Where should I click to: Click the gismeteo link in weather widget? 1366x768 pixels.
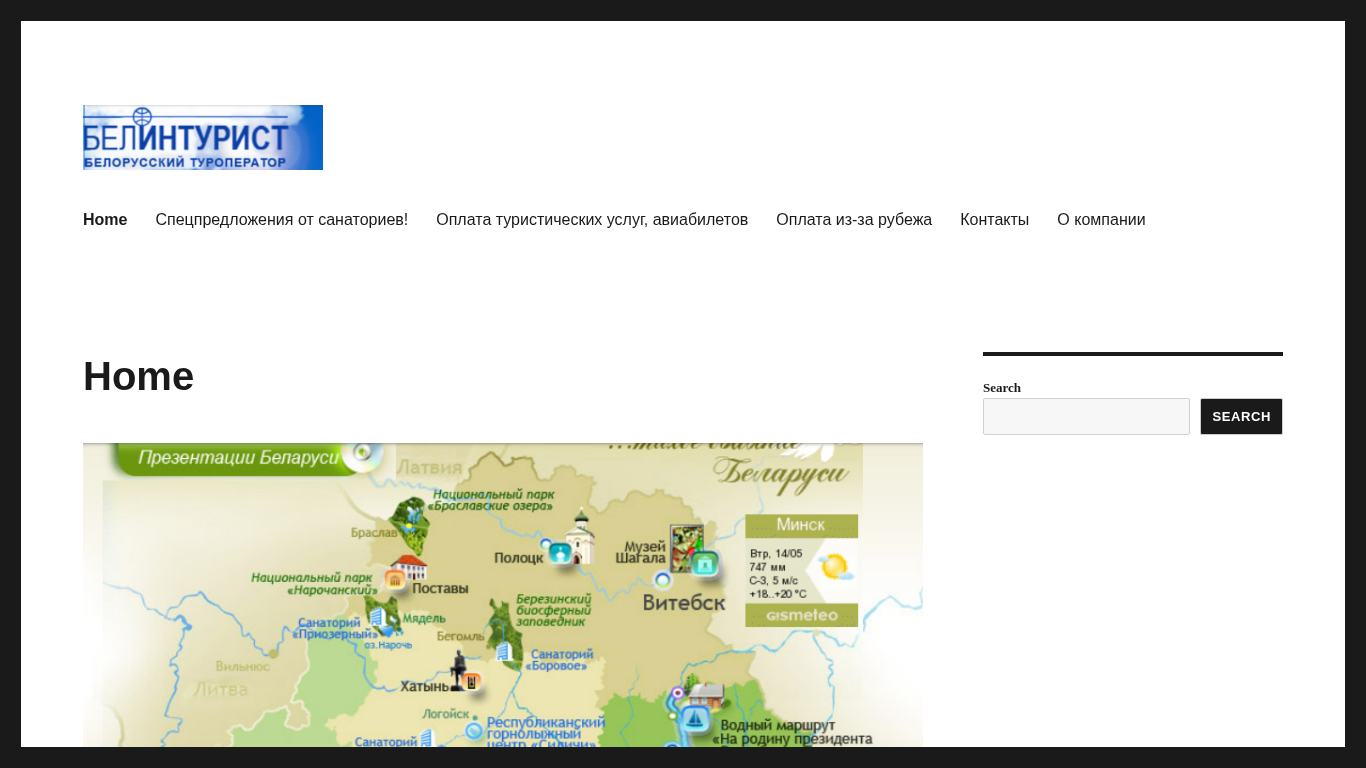(x=801, y=615)
